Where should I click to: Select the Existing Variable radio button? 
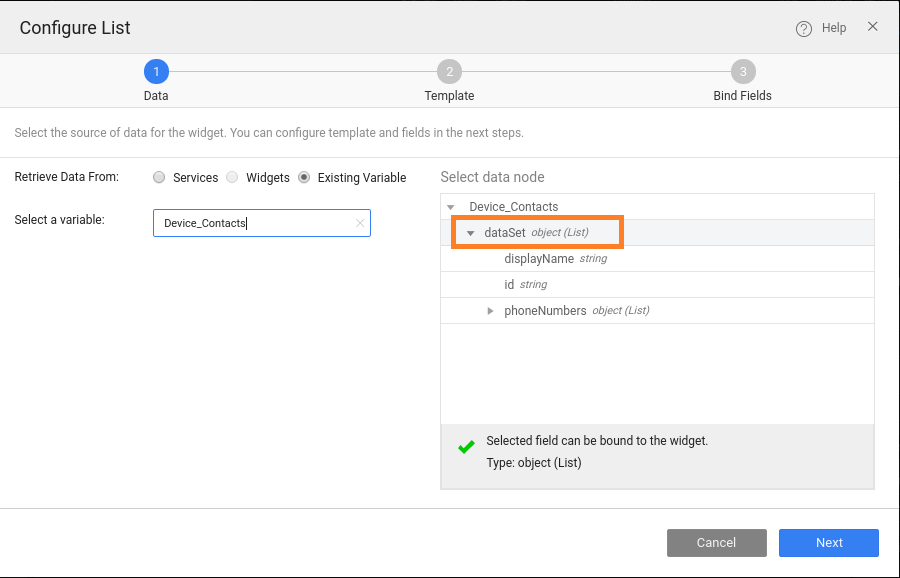click(x=304, y=178)
